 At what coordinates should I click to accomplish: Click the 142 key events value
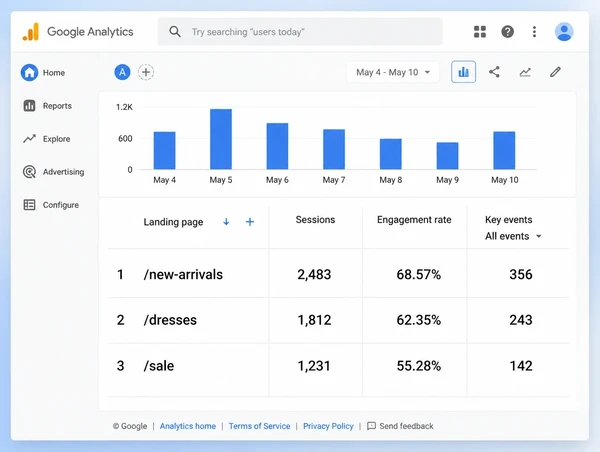point(521,366)
